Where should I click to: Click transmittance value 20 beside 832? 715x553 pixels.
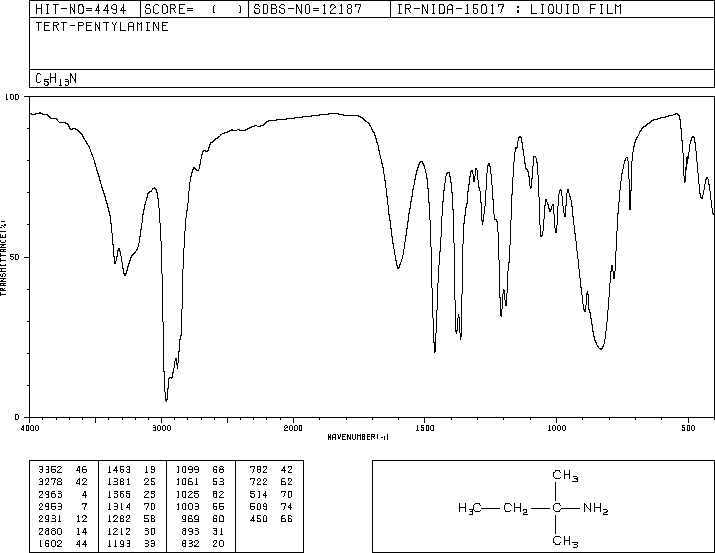[218, 543]
